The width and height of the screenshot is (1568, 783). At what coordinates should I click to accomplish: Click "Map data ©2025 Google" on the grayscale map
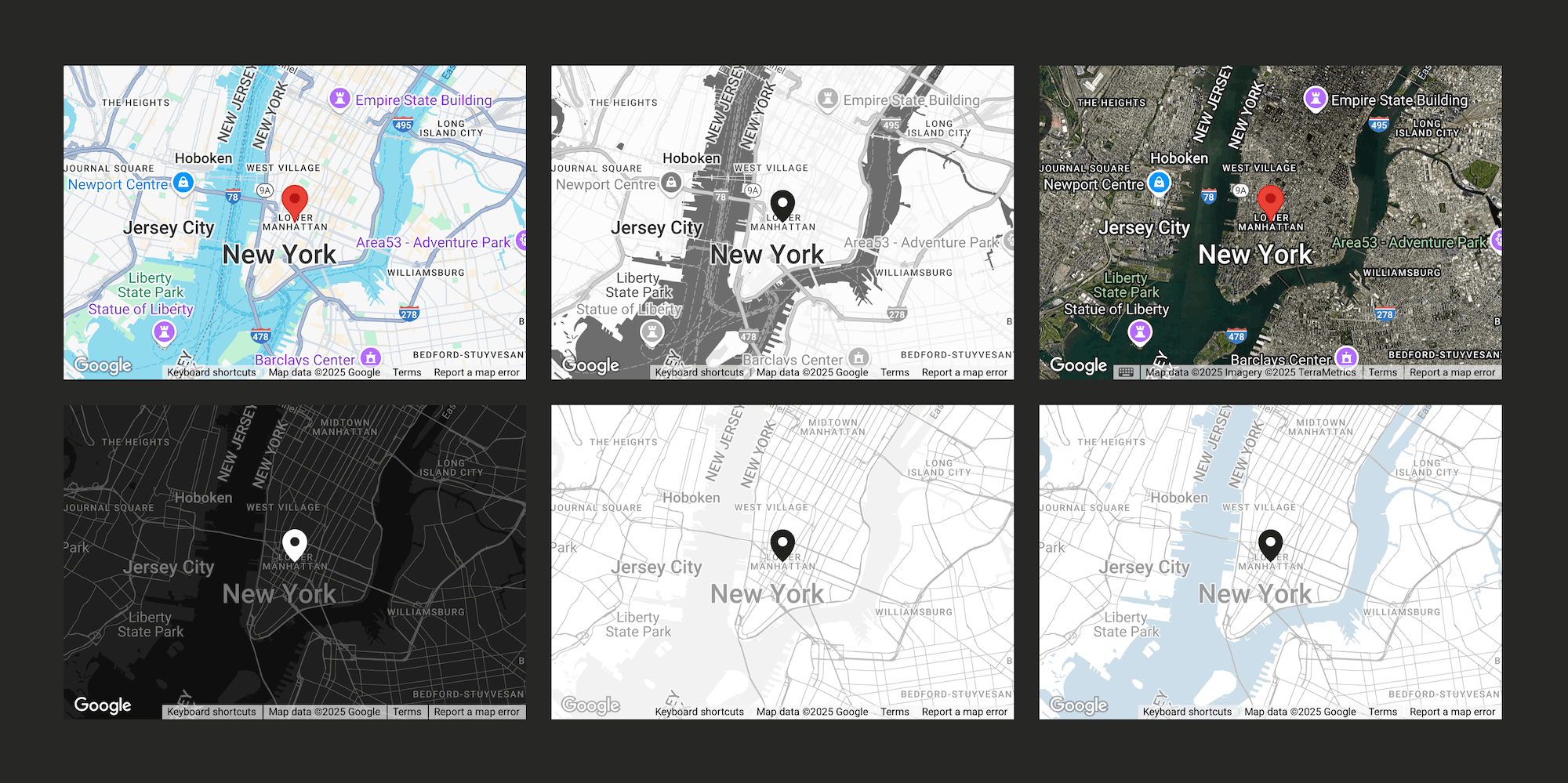pos(812,372)
